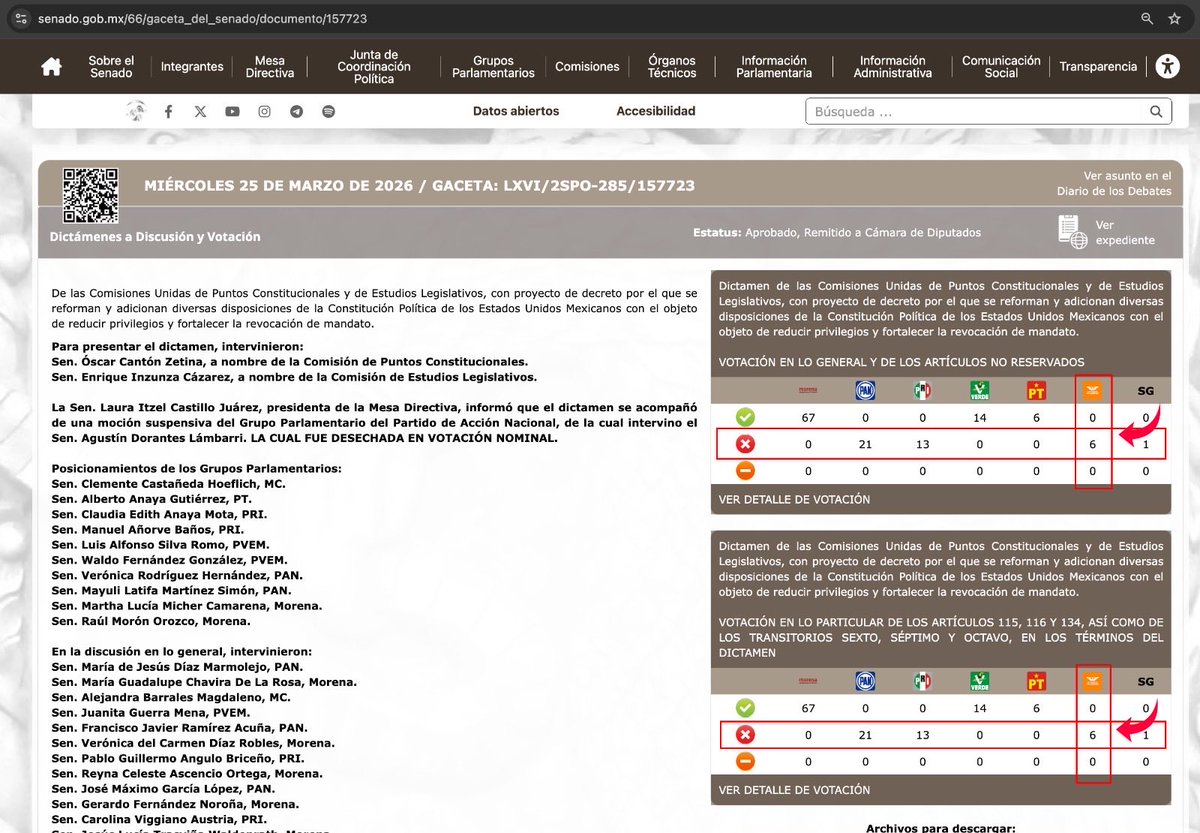Click the PAN logo in the particular voting table
Viewport: 1200px width, 833px height.
pos(865,681)
